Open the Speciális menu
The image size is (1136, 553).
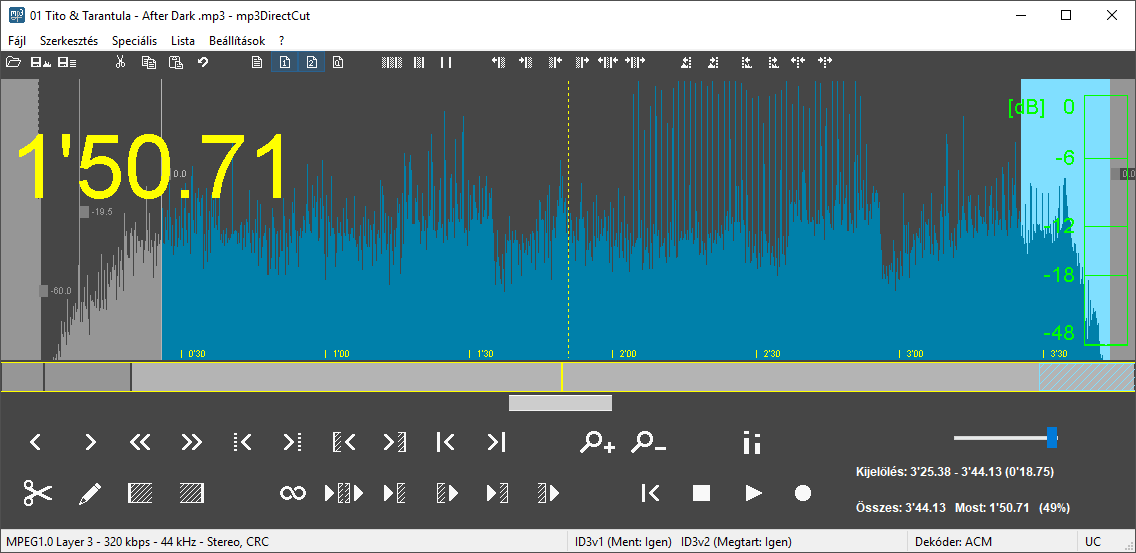pyautogui.click(x=135, y=41)
